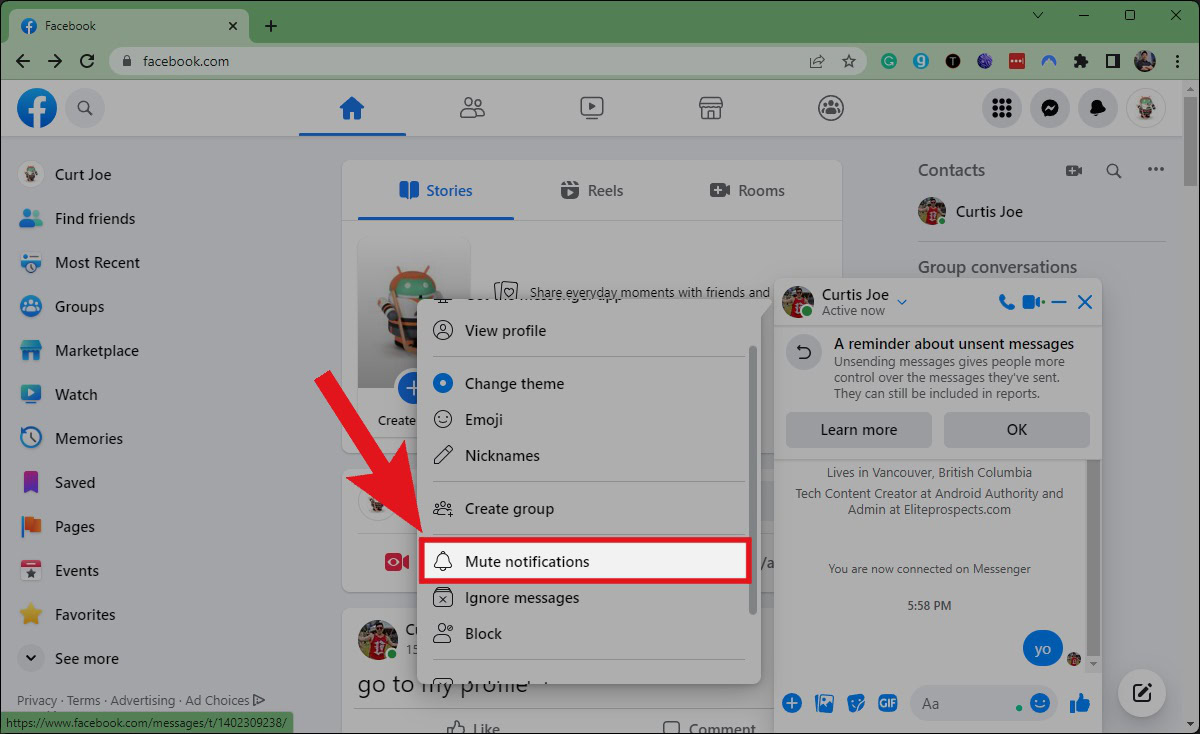This screenshot has height=734, width=1200.
Task: Open the emoji picker in chat input
Action: 1040,704
